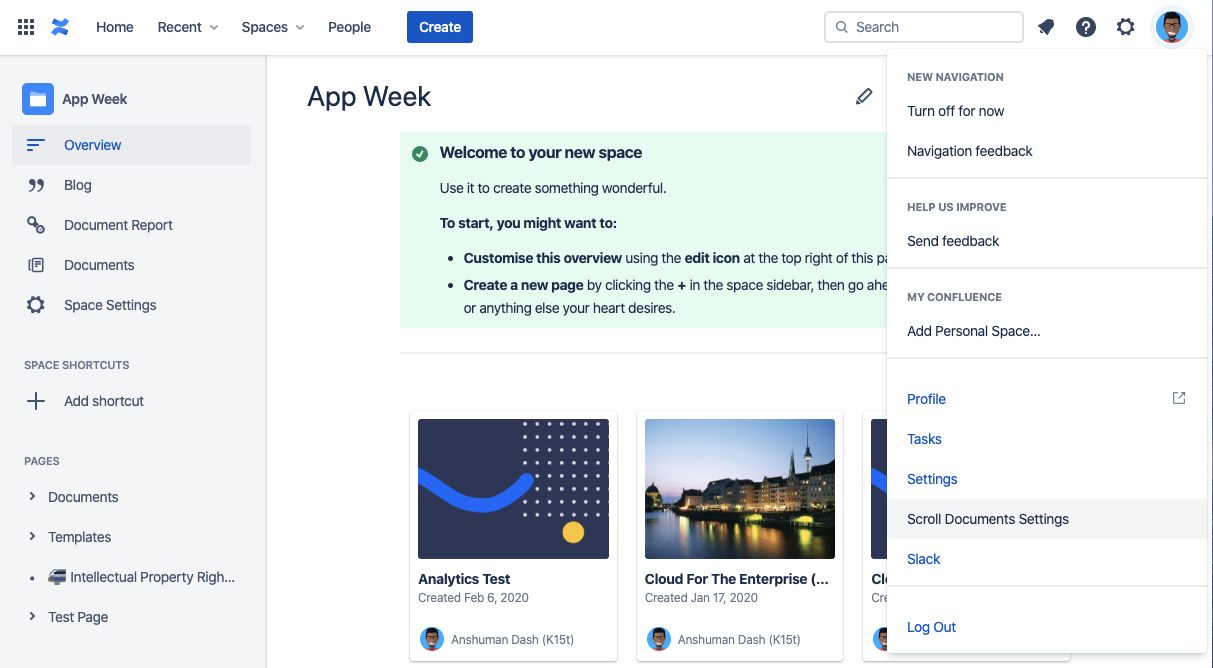
Task: Open Space Settings in the sidebar
Action: (x=110, y=305)
